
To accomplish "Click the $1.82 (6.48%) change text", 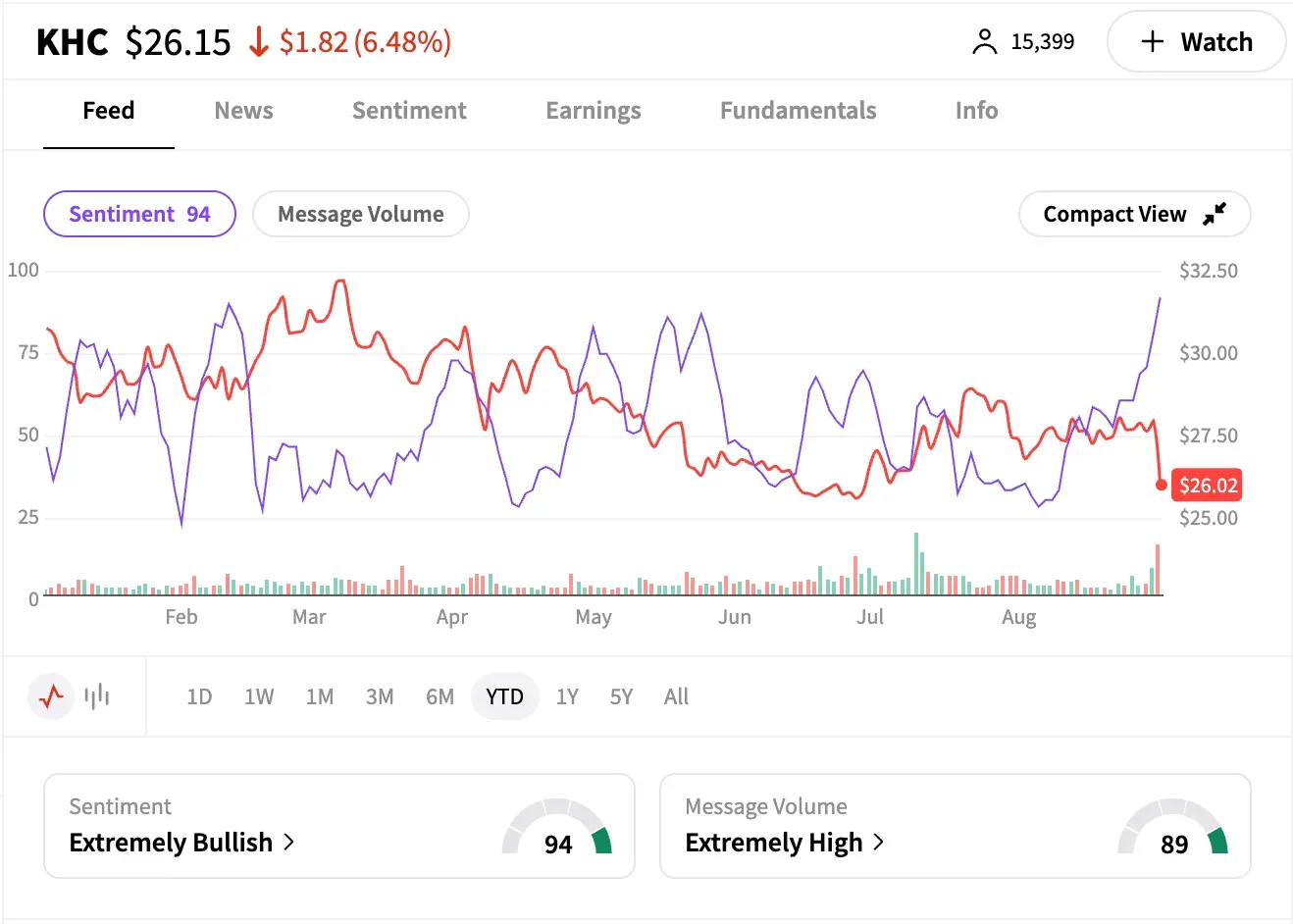I will [x=365, y=42].
